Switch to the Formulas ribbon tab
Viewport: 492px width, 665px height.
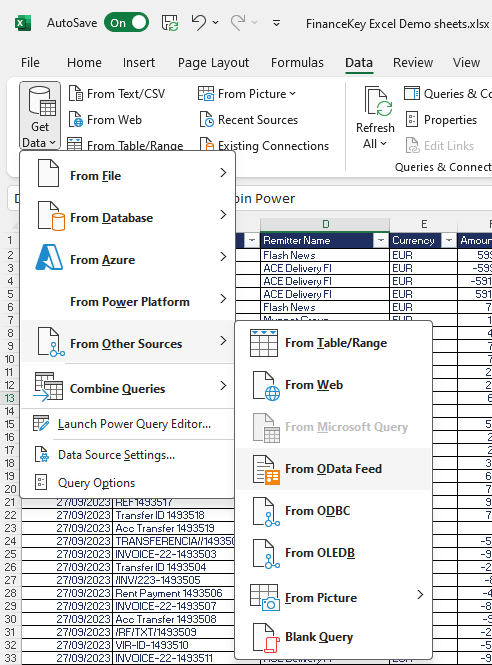click(x=297, y=63)
